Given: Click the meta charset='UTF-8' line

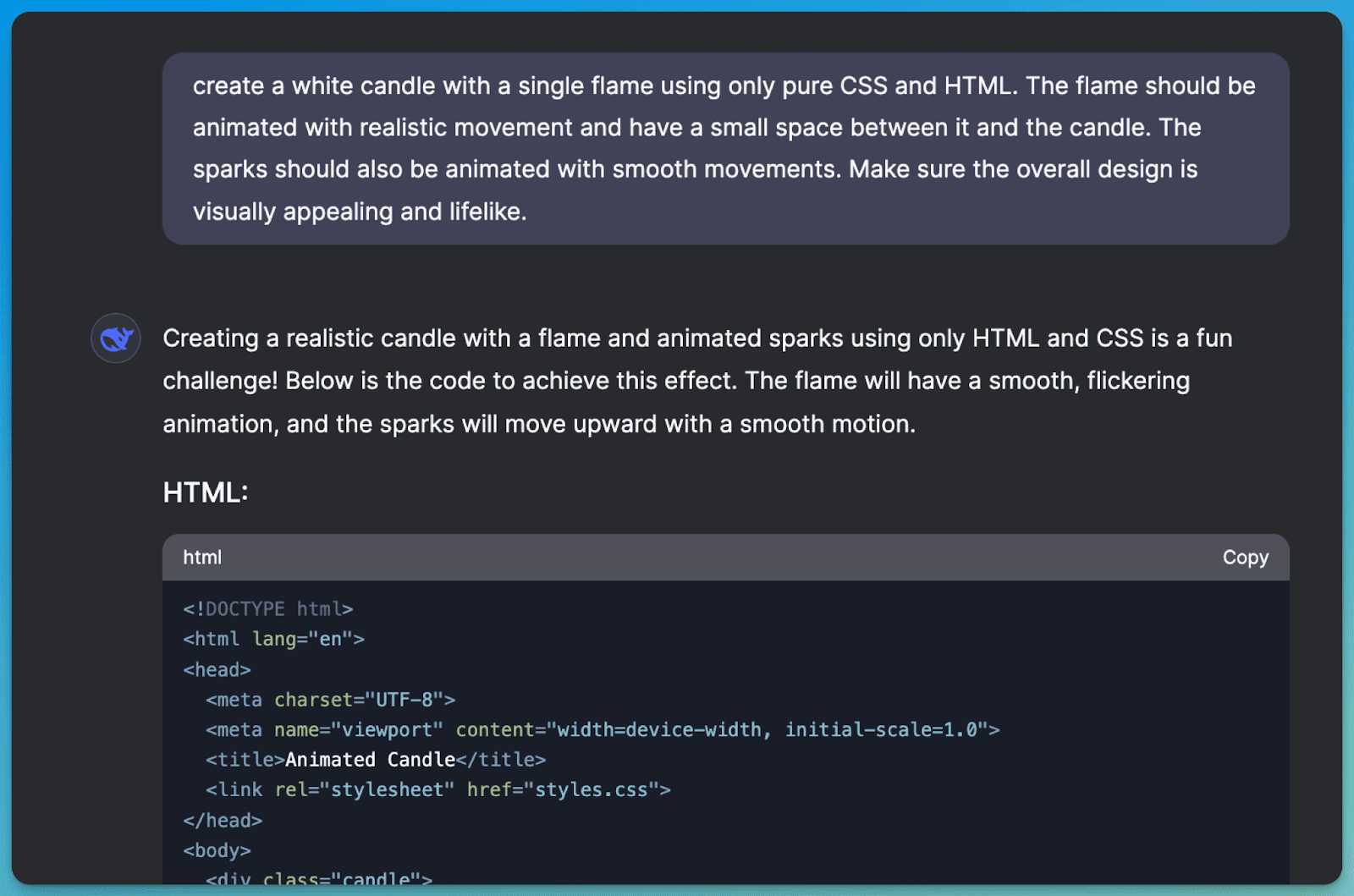Looking at the screenshot, I should tap(330, 700).
